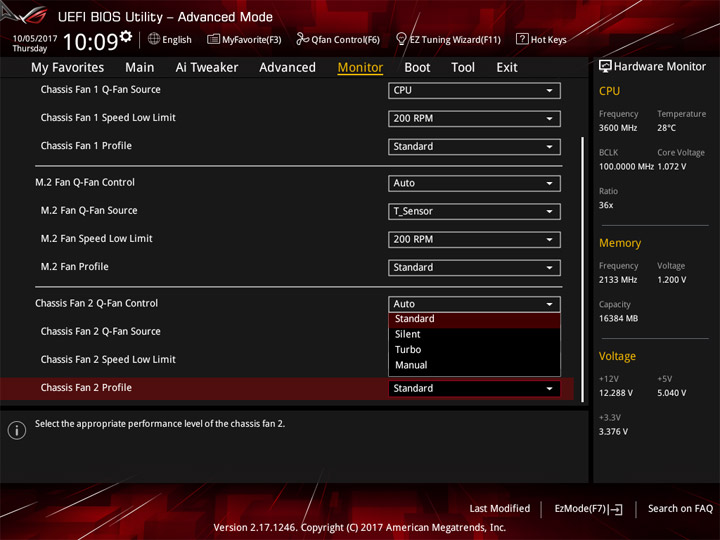Open M.2 Fan Q-Fan Source dropdown

pyautogui.click(x=474, y=211)
